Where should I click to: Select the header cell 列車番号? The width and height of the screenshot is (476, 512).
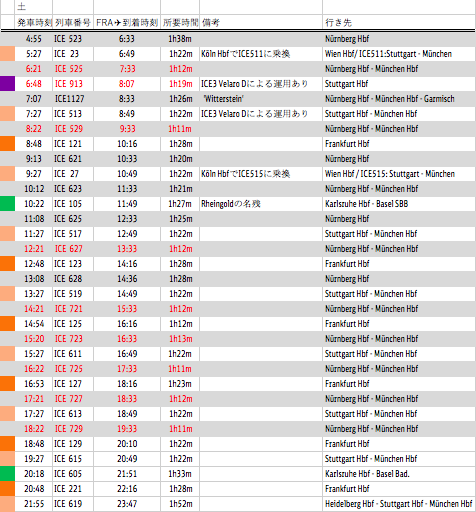pos(73,22)
